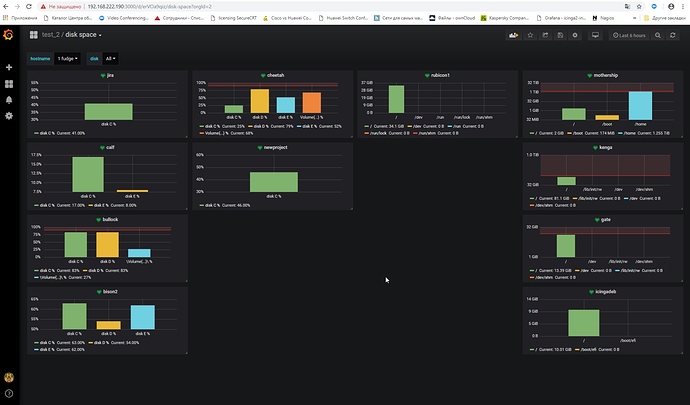Open the Dashboards icon in the sidebar
Image resolution: width=690 pixels, height=405 pixels.
pos(9,83)
